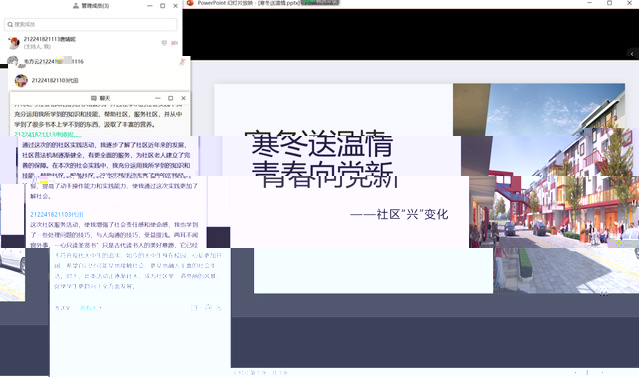Open the 'send to' recipient dropdown
Image resolution: width=639 pixels, height=377 pixels.
coord(91,308)
